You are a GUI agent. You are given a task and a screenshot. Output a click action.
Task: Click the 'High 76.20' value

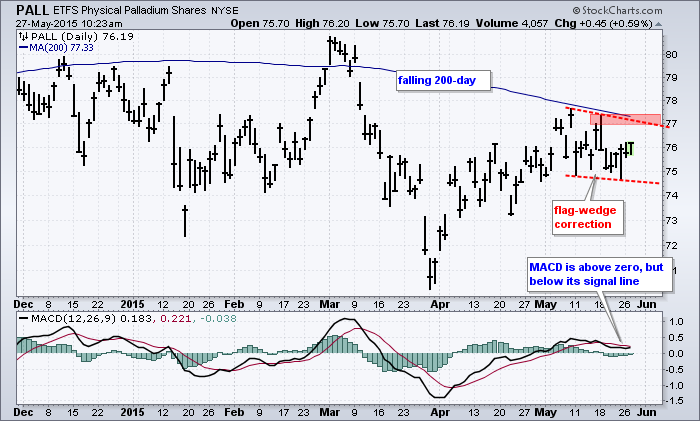323,23
